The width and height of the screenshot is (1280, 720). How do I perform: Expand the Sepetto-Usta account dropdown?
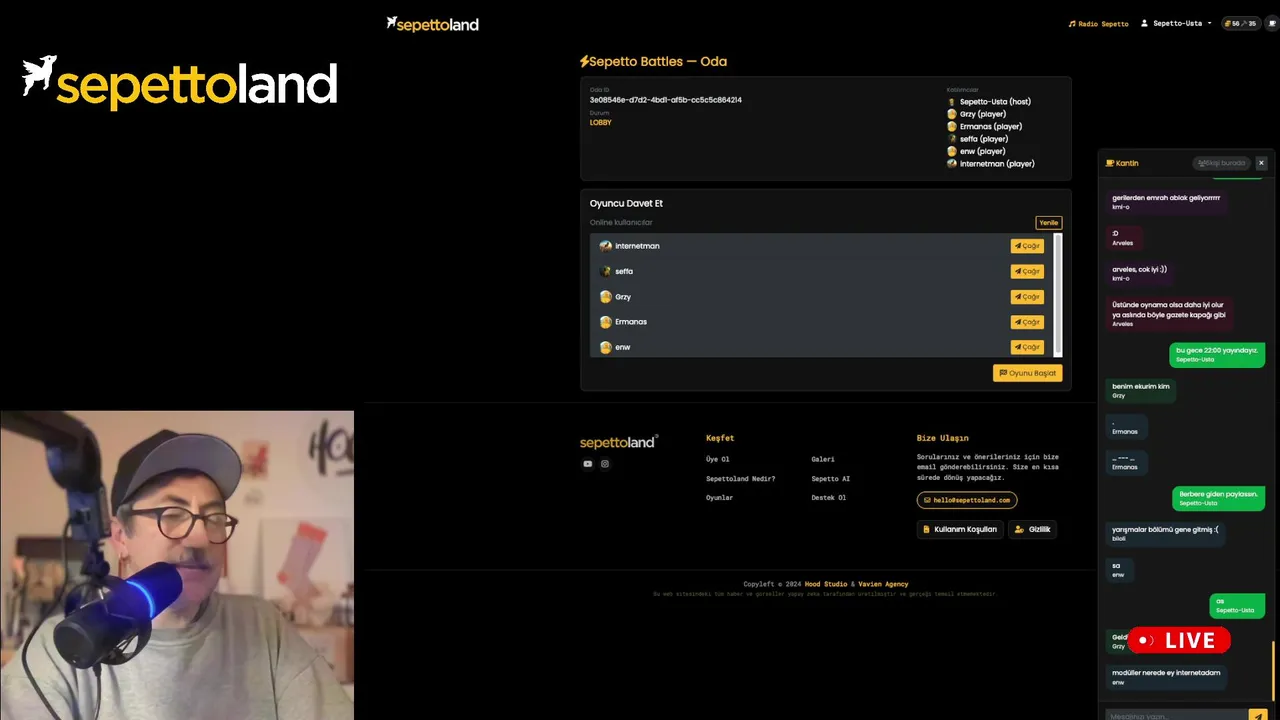coord(1176,23)
